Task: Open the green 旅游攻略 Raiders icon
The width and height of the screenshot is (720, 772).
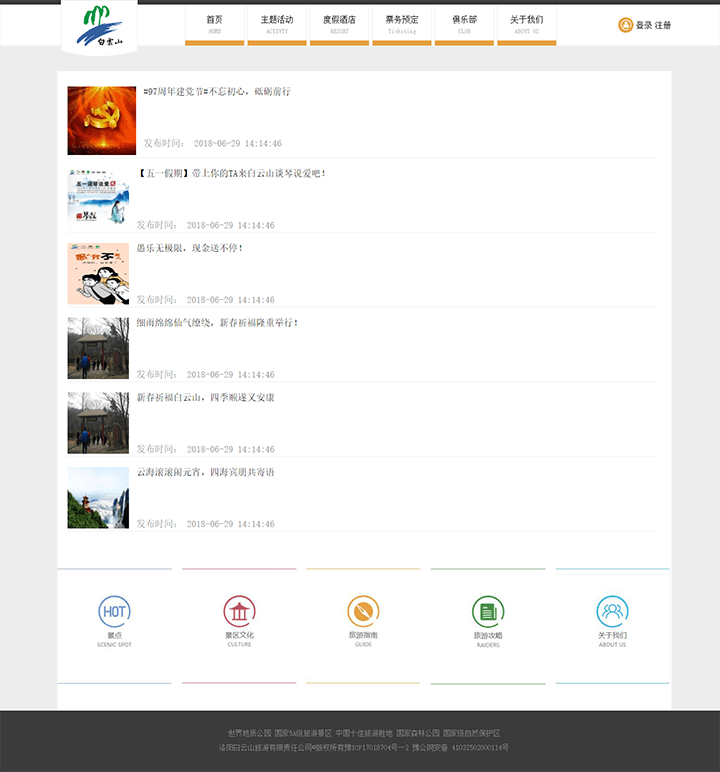Action: (488, 611)
